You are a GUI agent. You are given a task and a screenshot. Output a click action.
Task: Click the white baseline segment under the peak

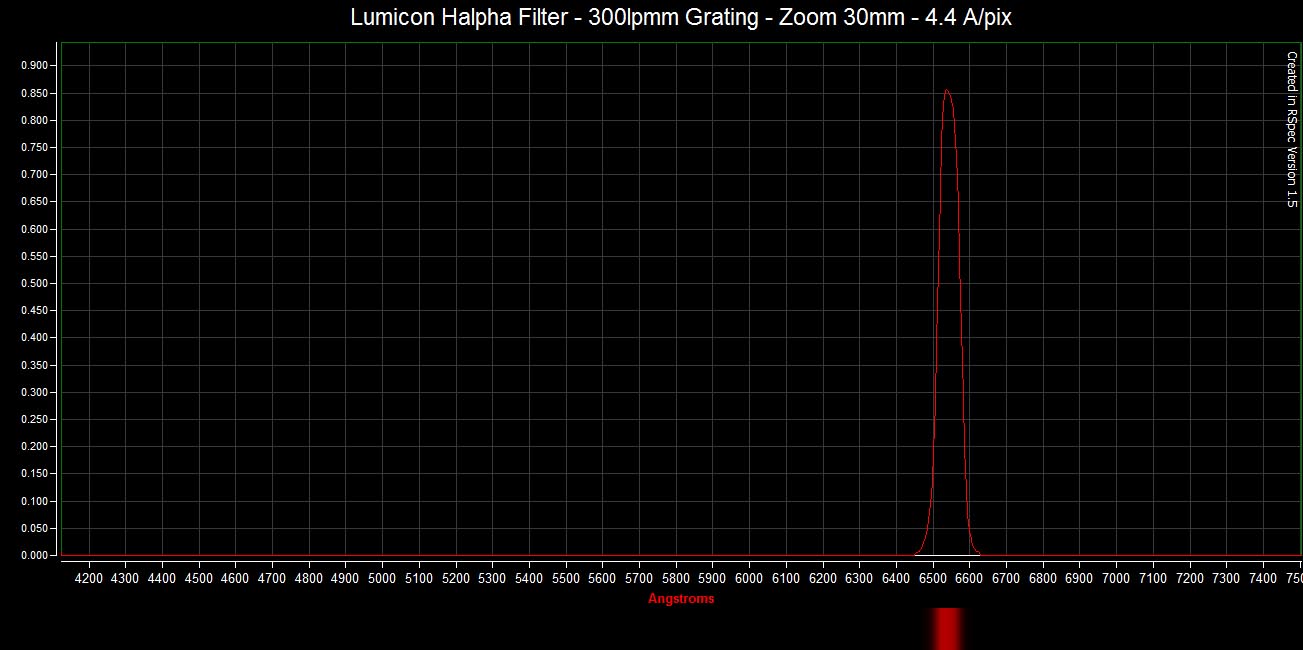[946, 555]
